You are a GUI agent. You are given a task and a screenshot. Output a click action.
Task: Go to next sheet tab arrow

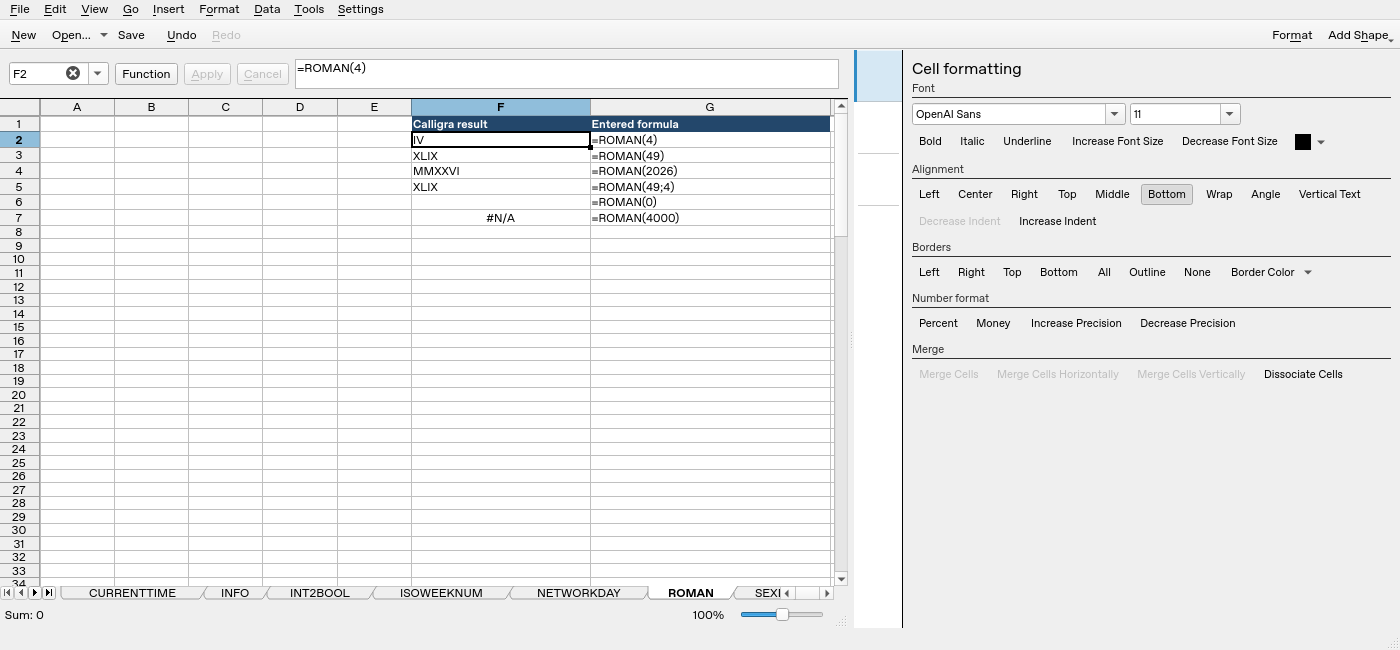pyautogui.click(x=35, y=593)
